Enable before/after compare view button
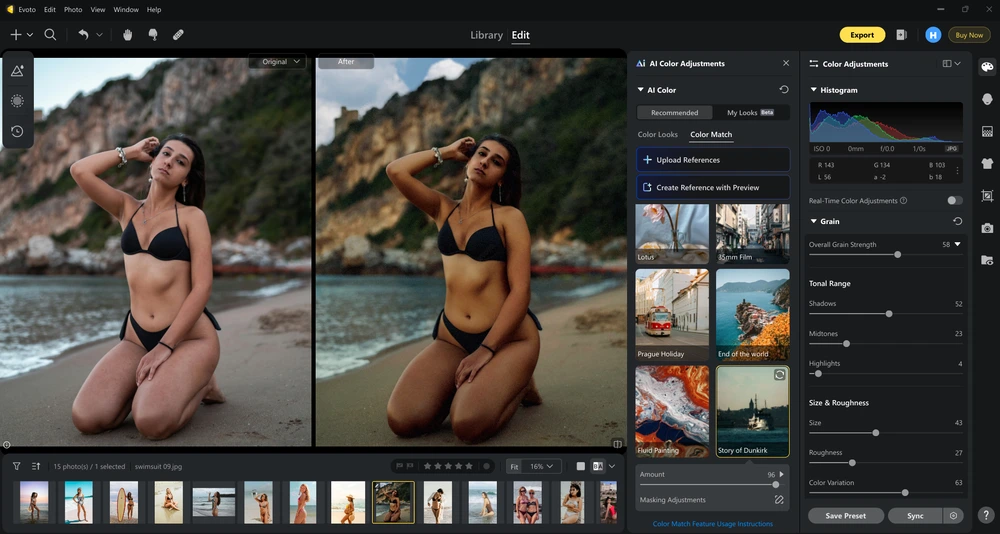Screen dimensions: 1000x534 pos(598,466)
